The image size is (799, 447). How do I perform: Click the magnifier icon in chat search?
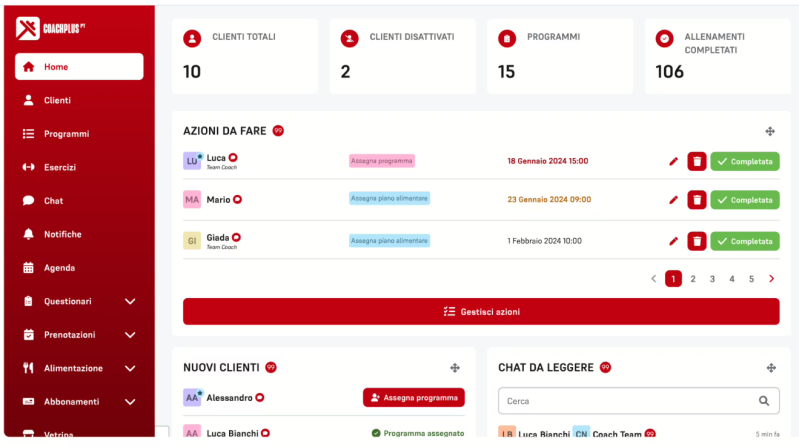pyautogui.click(x=765, y=401)
